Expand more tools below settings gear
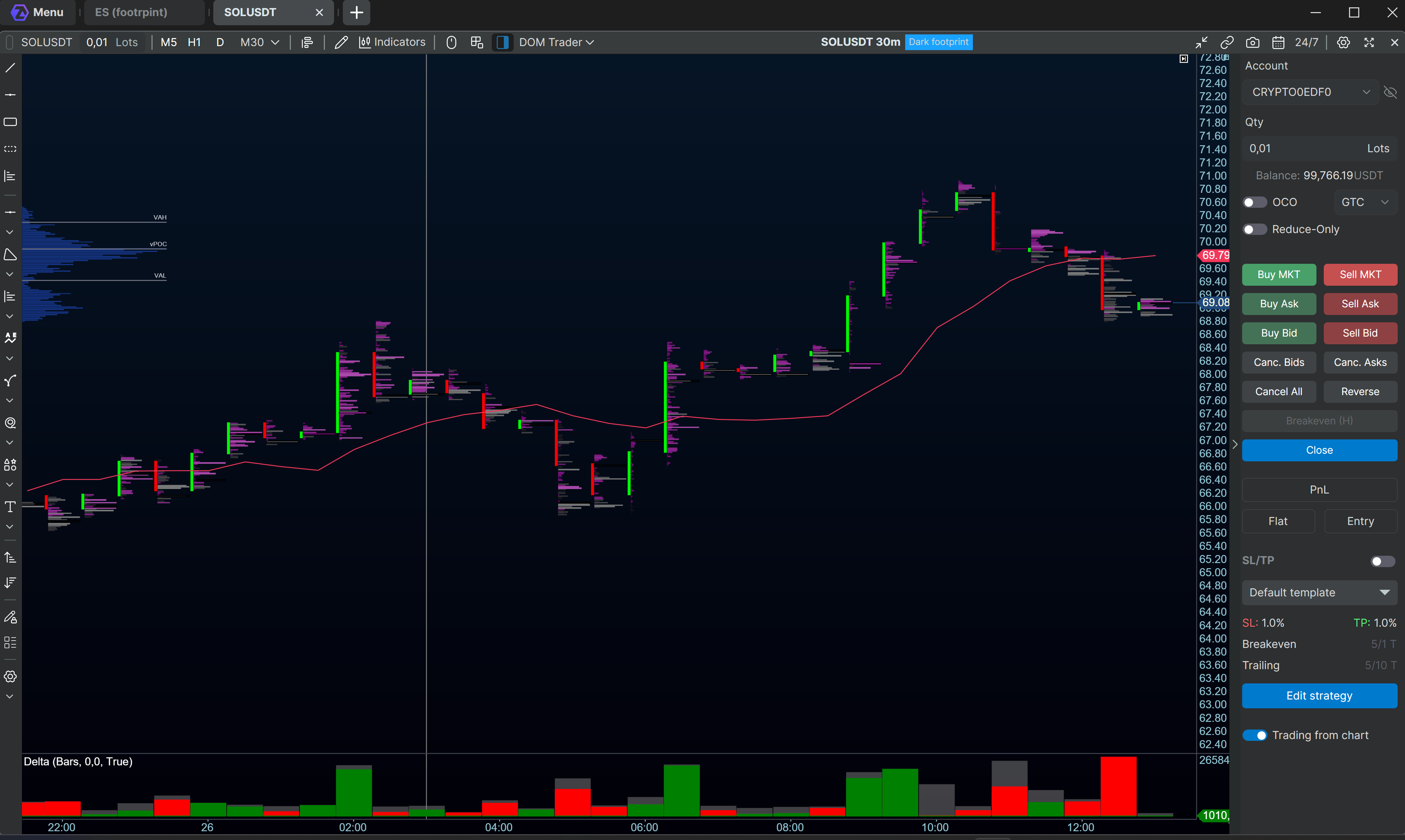This screenshot has height=840, width=1405. [10, 697]
